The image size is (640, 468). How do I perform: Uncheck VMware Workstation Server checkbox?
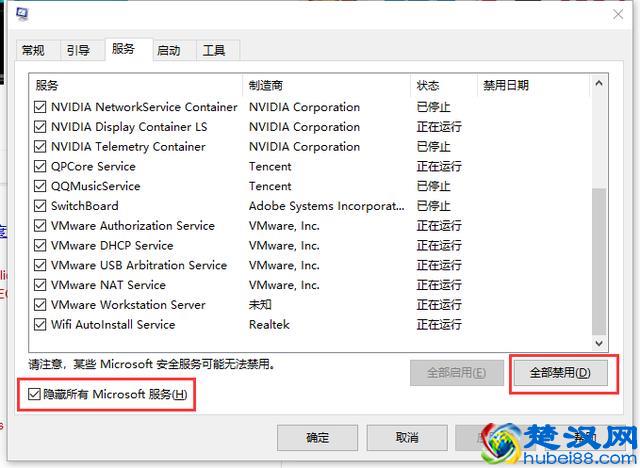40,305
